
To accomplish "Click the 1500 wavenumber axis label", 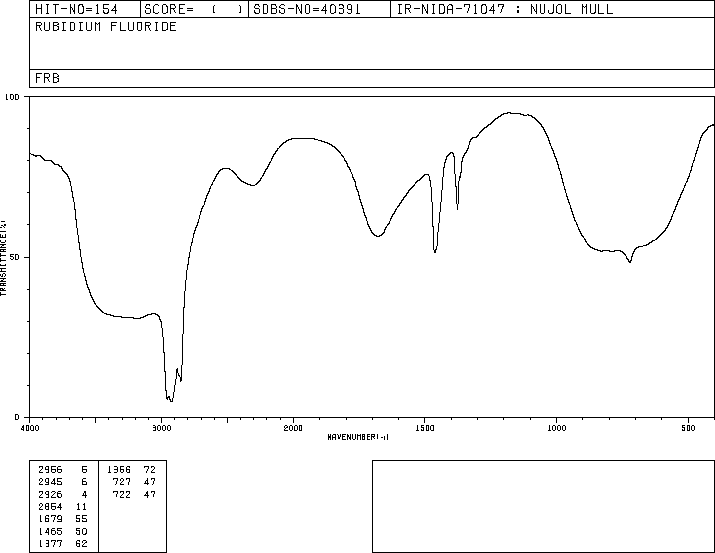I will coord(425,428).
